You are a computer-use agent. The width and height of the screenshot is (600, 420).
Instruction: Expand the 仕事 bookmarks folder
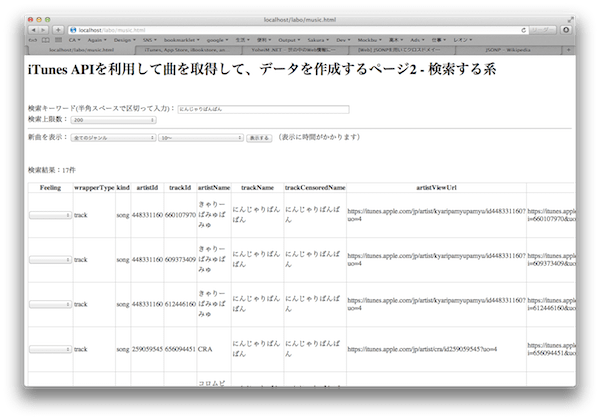[x=439, y=40]
